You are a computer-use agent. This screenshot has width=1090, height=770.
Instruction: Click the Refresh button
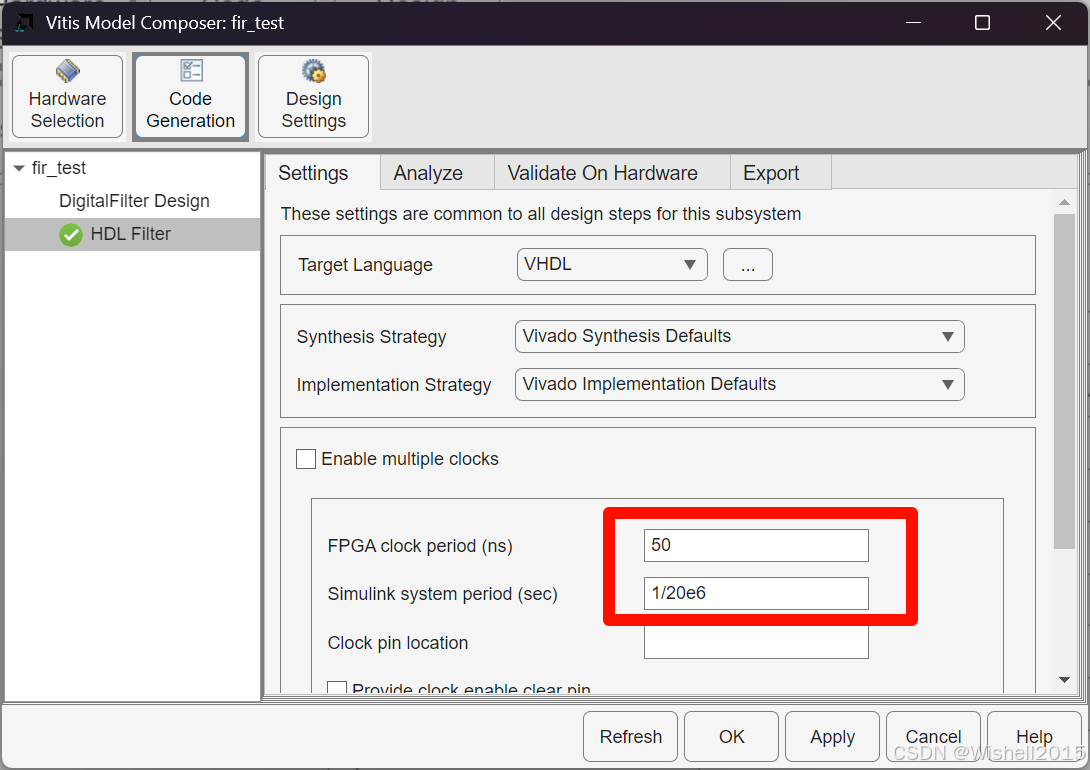coord(631,737)
